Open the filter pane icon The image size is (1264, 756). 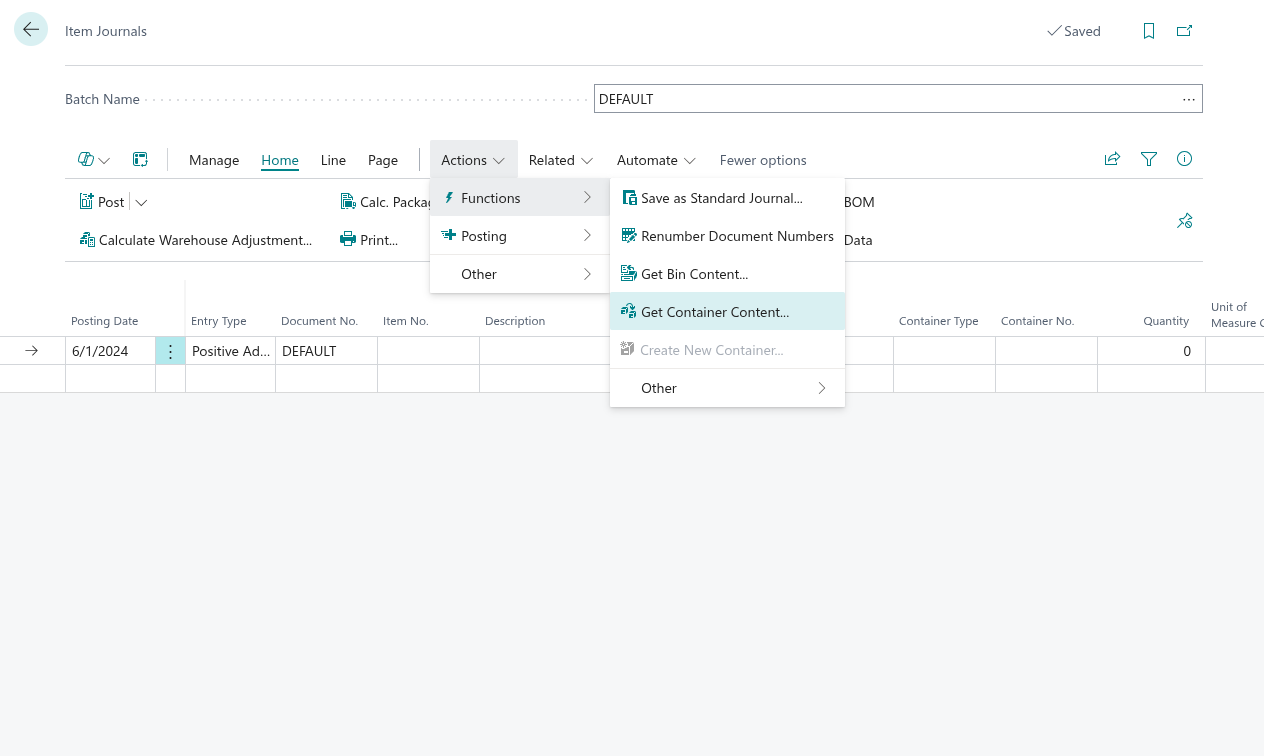[1149, 159]
